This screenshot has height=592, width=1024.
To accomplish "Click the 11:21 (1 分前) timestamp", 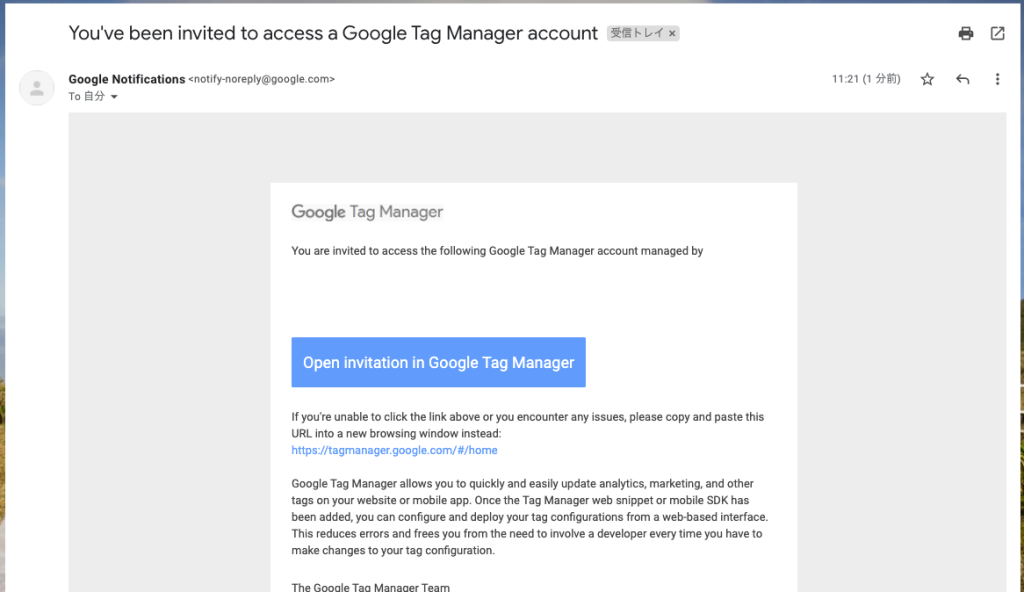I will point(866,79).
